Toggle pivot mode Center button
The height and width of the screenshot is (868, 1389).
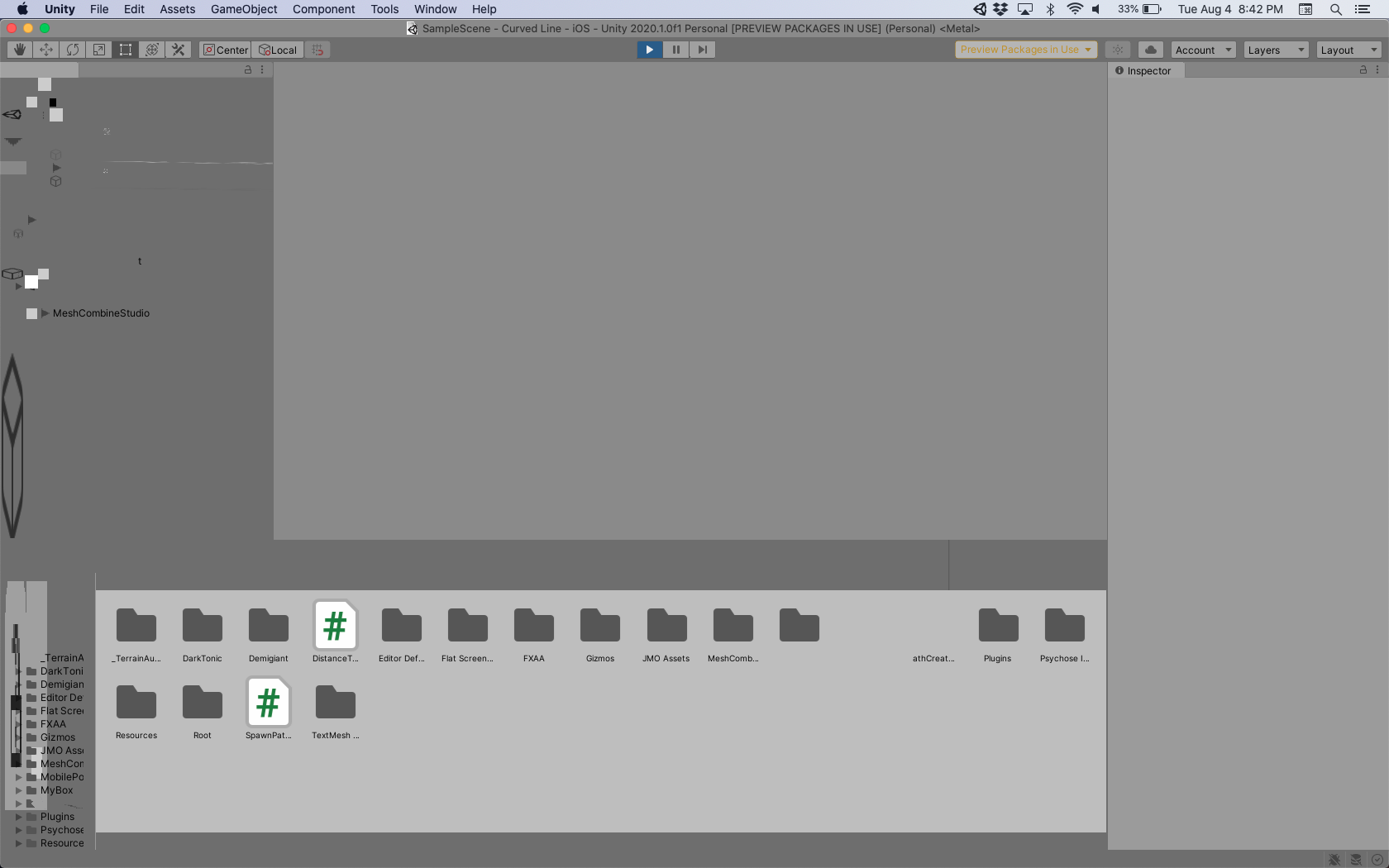point(226,50)
